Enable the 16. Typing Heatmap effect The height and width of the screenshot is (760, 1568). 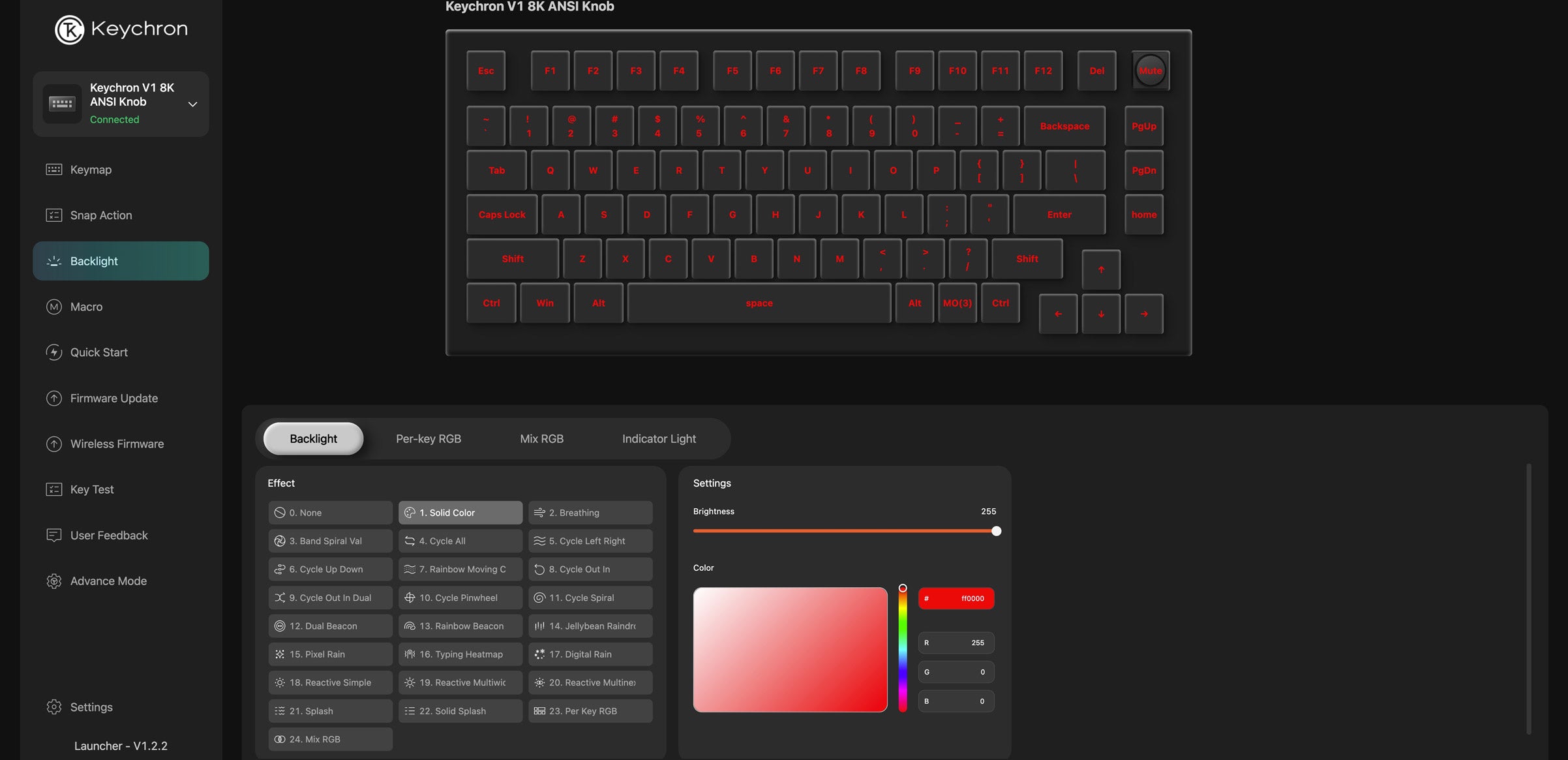click(x=460, y=654)
